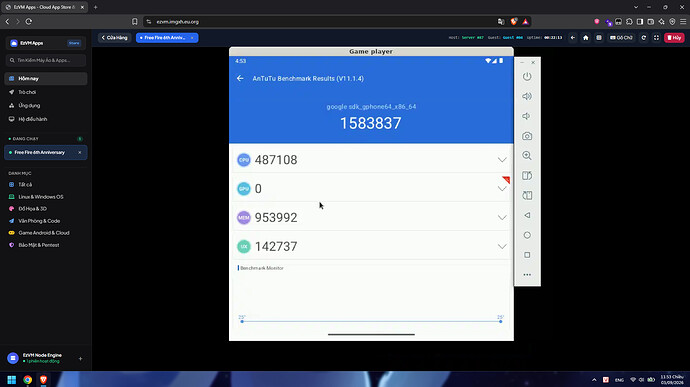690x387 pixels.
Task: Open Brave browser from the taskbar
Action: coord(43,380)
